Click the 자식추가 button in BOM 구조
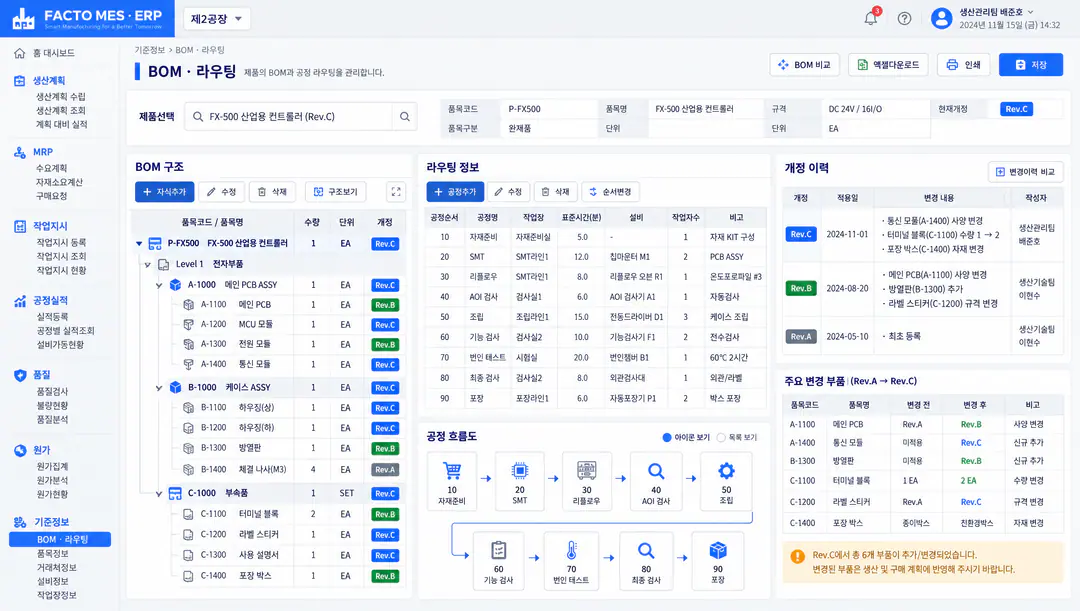Screen dimensions: 1080x611 tap(165, 191)
